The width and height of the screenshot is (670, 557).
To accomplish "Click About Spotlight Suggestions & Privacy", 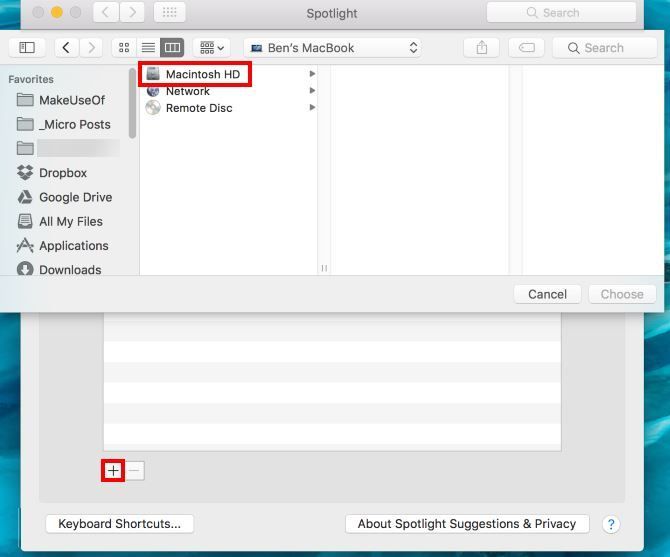I will [x=466, y=524].
